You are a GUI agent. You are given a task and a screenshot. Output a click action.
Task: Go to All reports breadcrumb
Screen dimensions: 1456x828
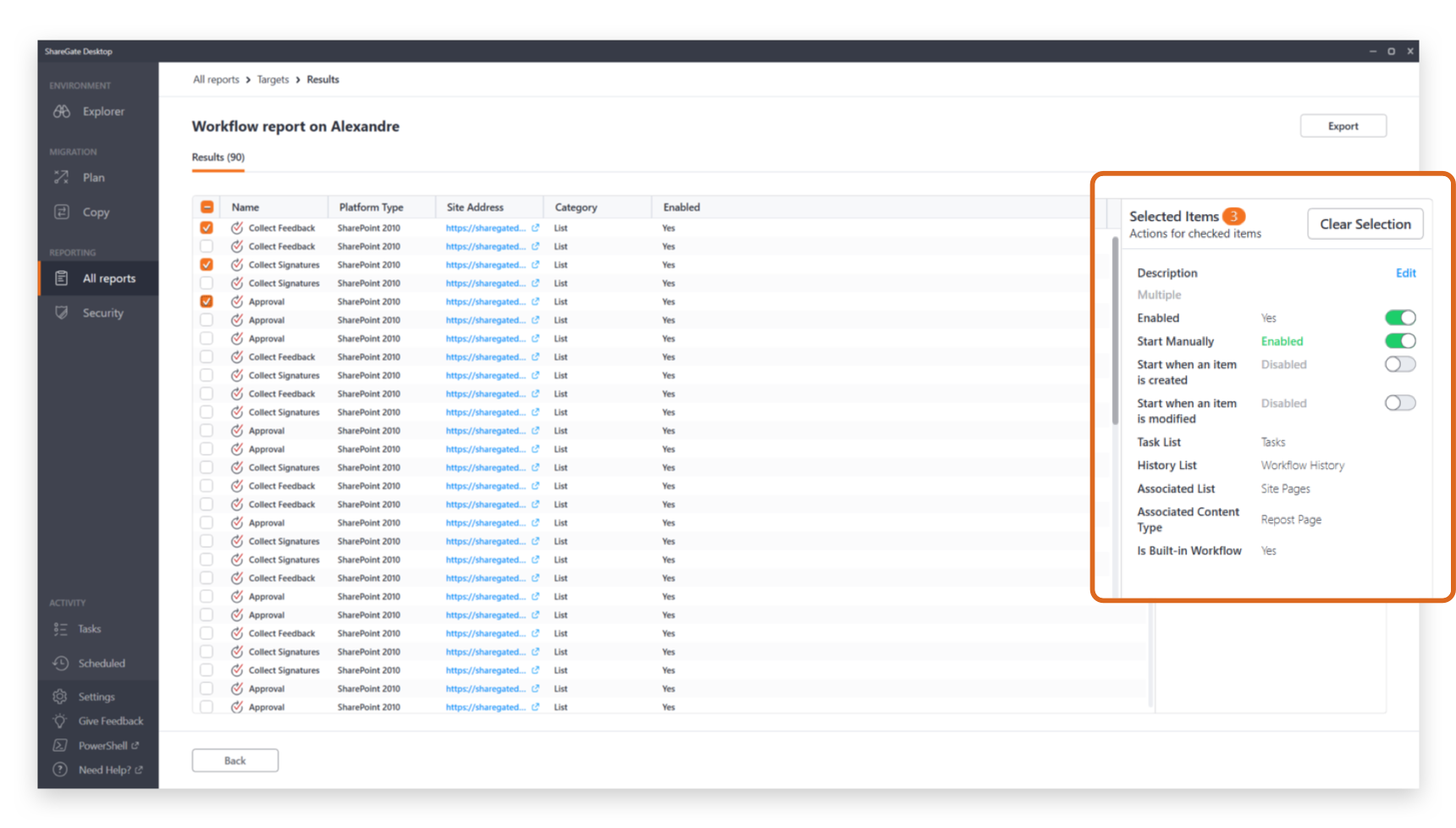[216, 80]
